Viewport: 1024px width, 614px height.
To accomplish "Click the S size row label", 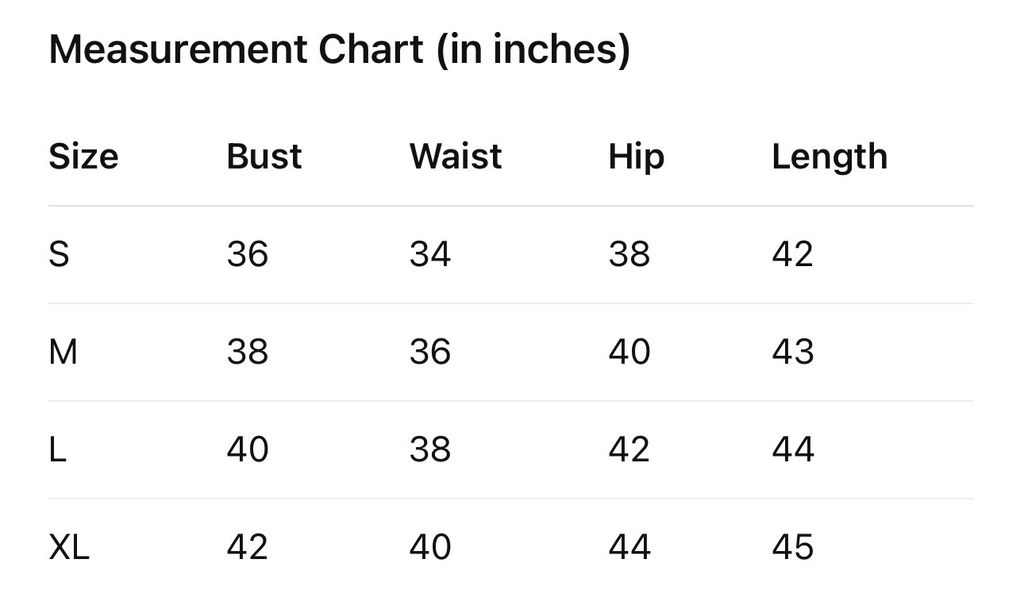I will pyautogui.click(x=59, y=255).
